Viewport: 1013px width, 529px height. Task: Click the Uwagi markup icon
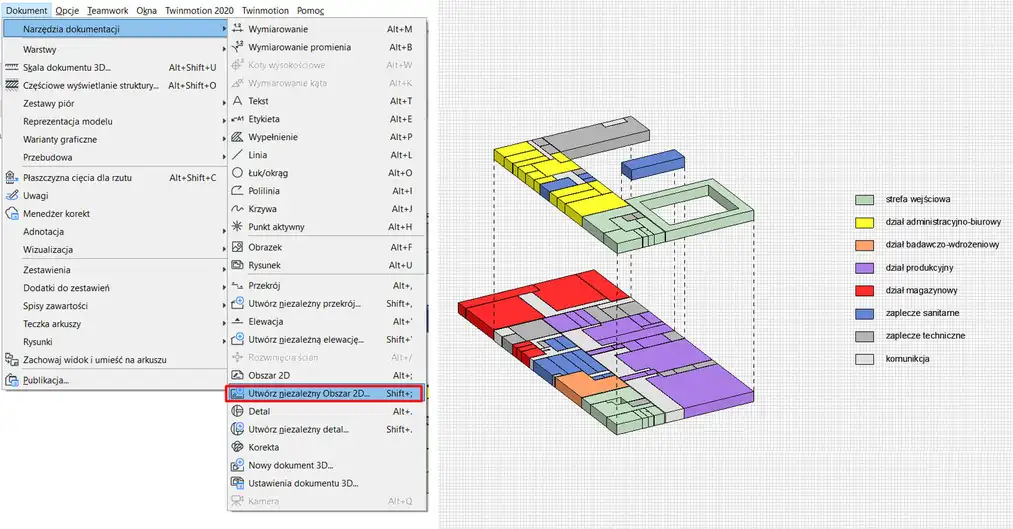(12, 195)
